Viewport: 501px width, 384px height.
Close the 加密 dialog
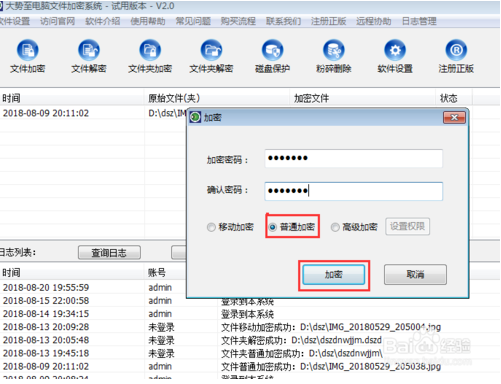coord(454,117)
